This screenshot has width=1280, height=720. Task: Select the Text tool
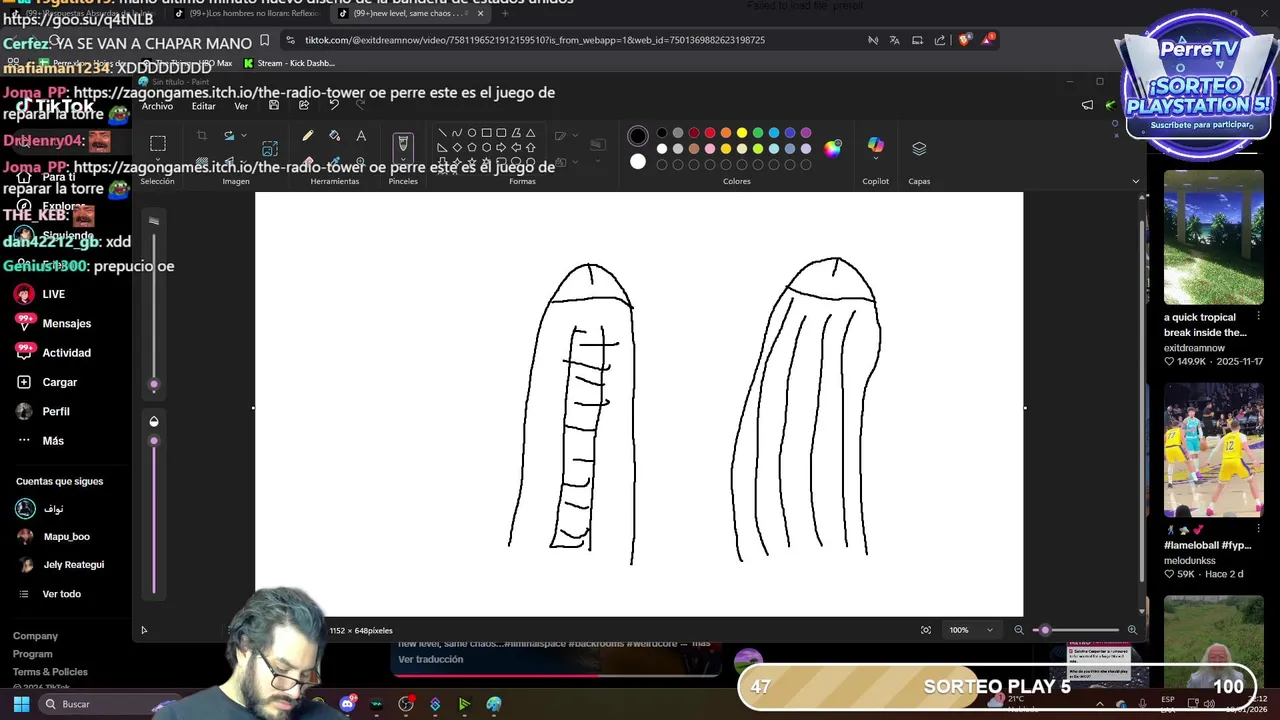[x=361, y=135]
